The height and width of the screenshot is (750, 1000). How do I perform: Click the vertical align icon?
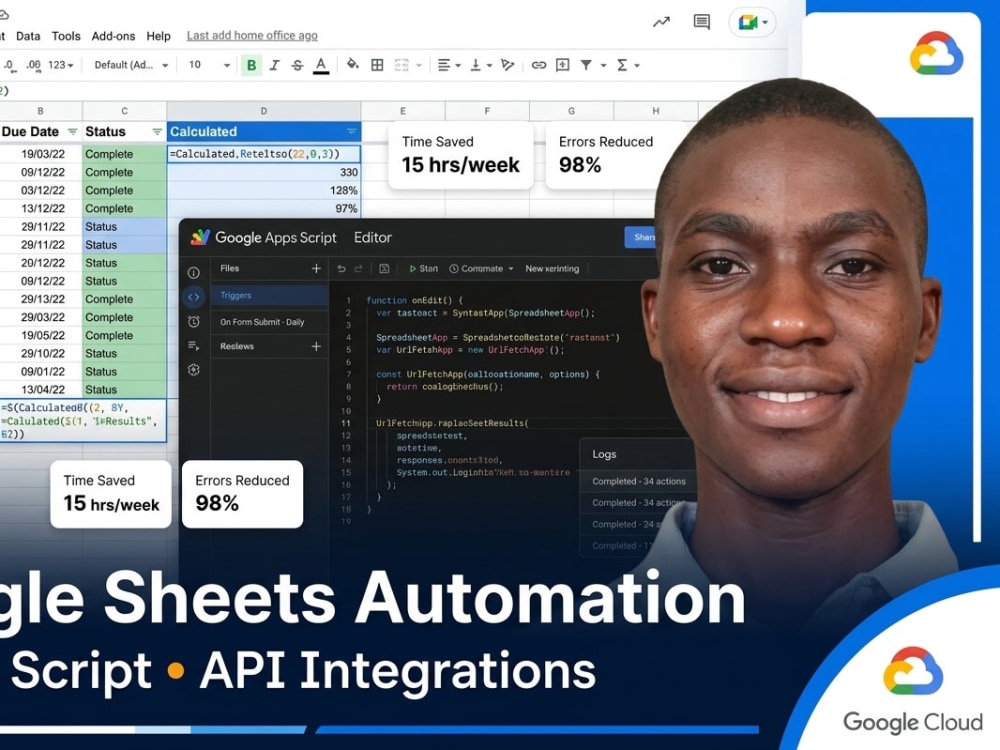[x=475, y=65]
